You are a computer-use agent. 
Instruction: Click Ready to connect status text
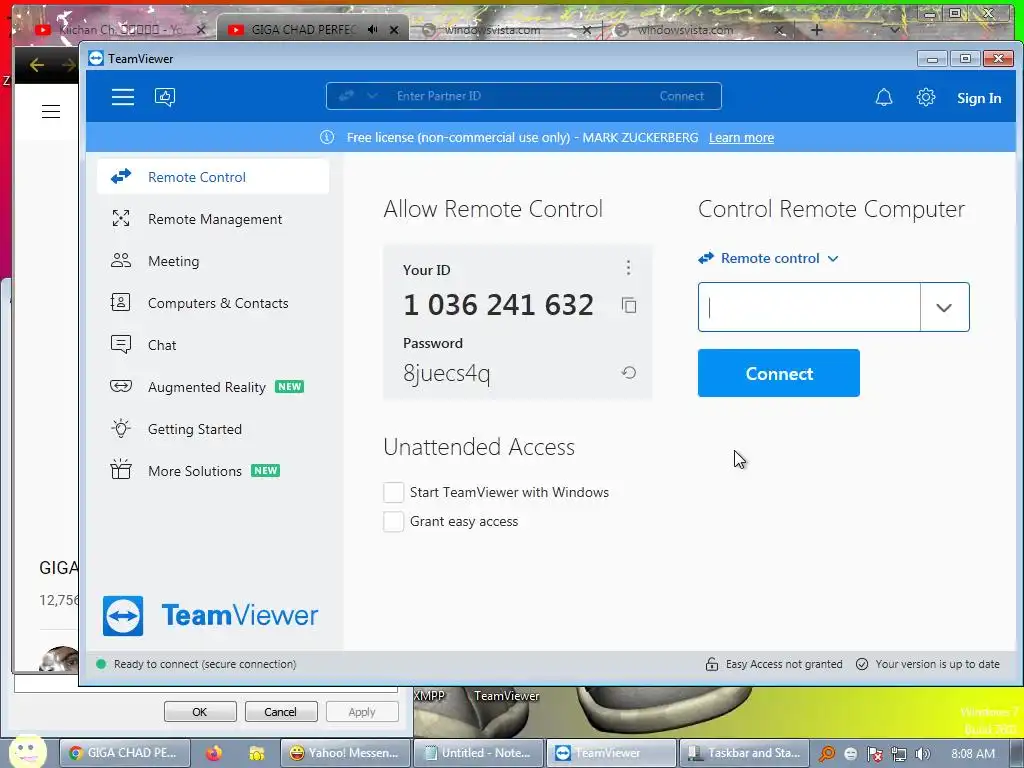coord(205,664)
